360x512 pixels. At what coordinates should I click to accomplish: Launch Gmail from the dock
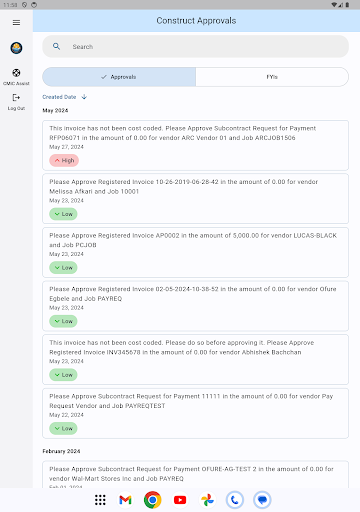[125, 500]
